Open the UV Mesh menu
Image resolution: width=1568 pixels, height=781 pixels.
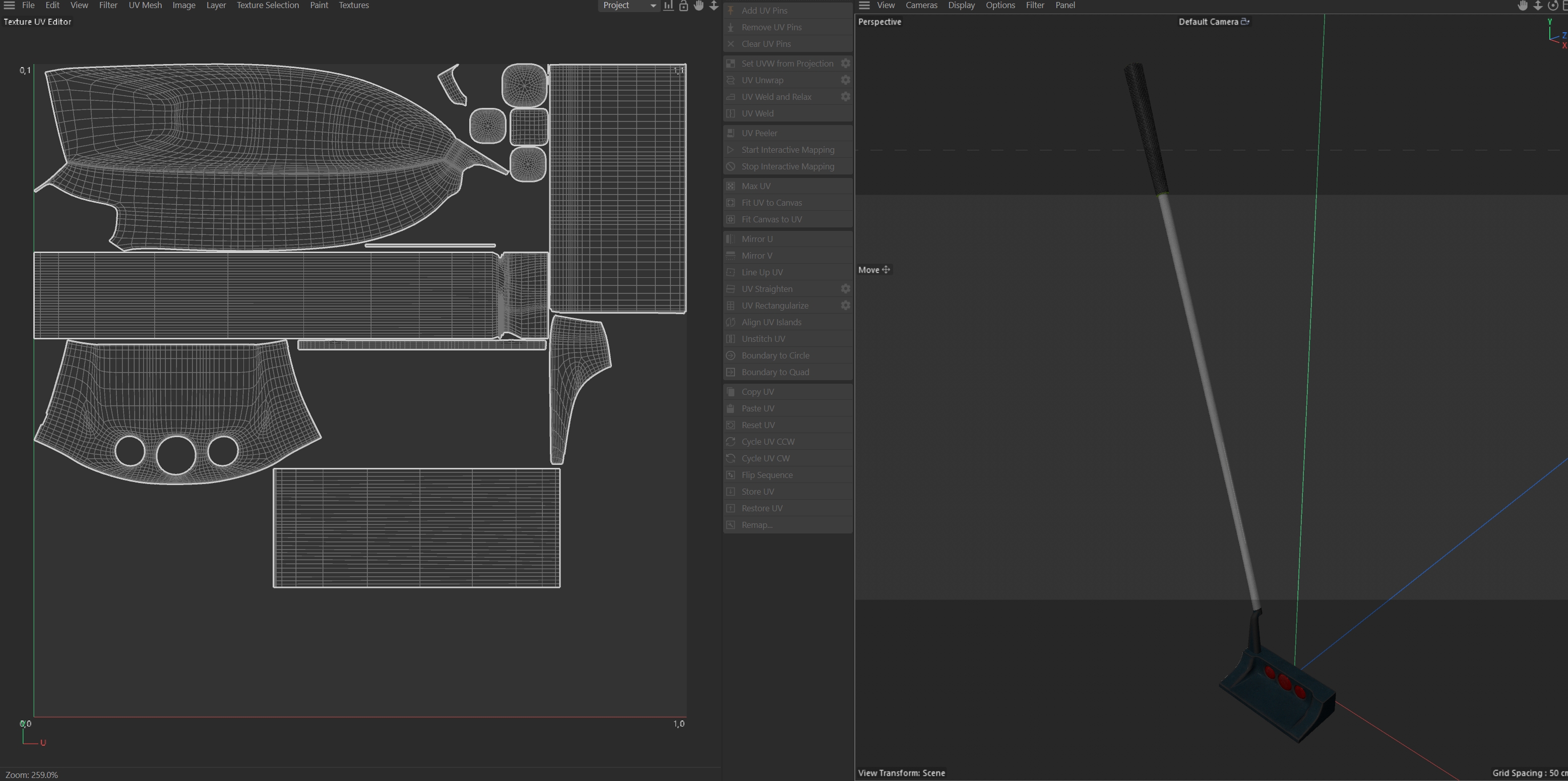[x=145, y=6]
